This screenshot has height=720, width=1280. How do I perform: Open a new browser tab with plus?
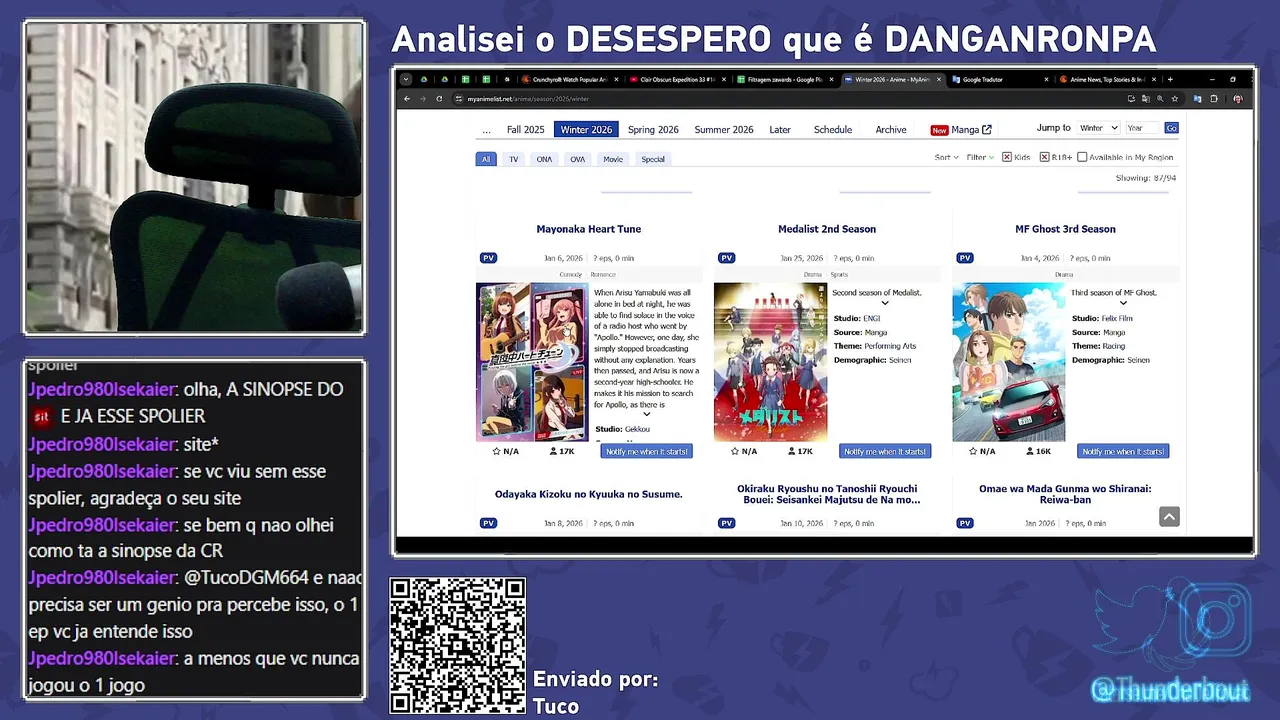[1170, 79]
